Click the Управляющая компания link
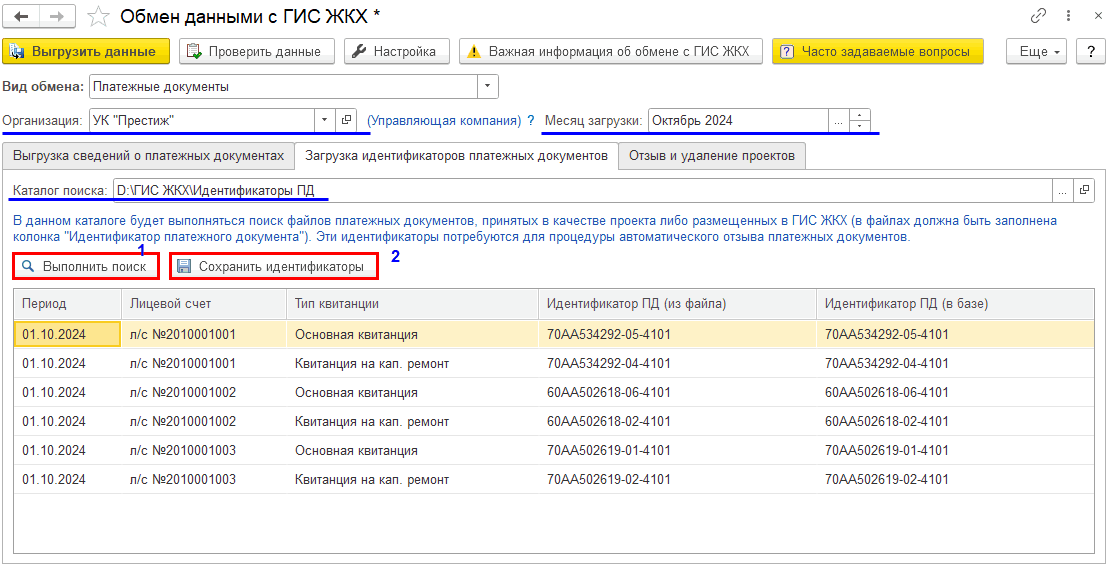Image resolution: width=1117 pixels, height=564 pixels. coord(443,120)
